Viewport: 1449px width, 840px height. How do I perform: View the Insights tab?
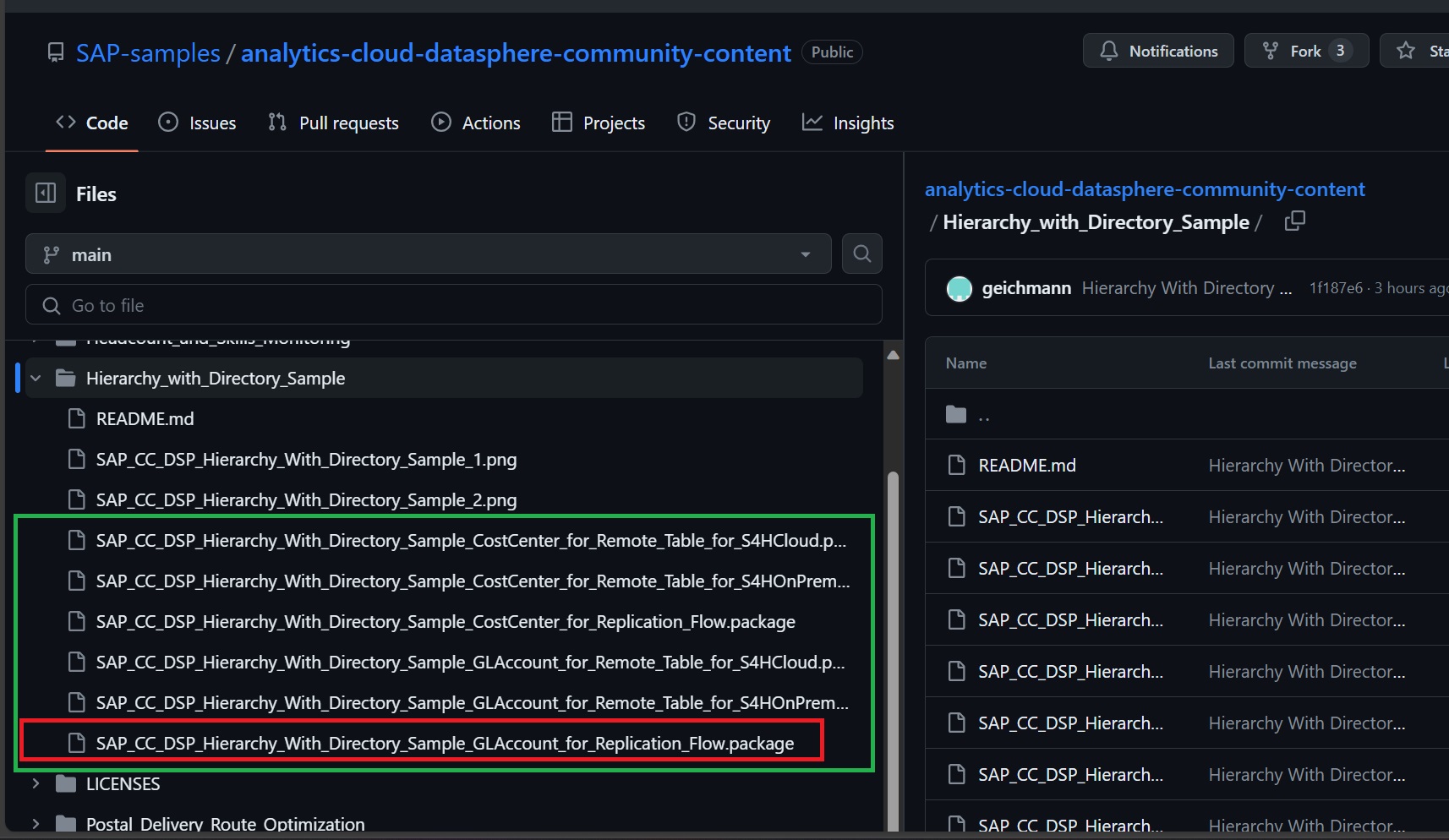(848, 123)
